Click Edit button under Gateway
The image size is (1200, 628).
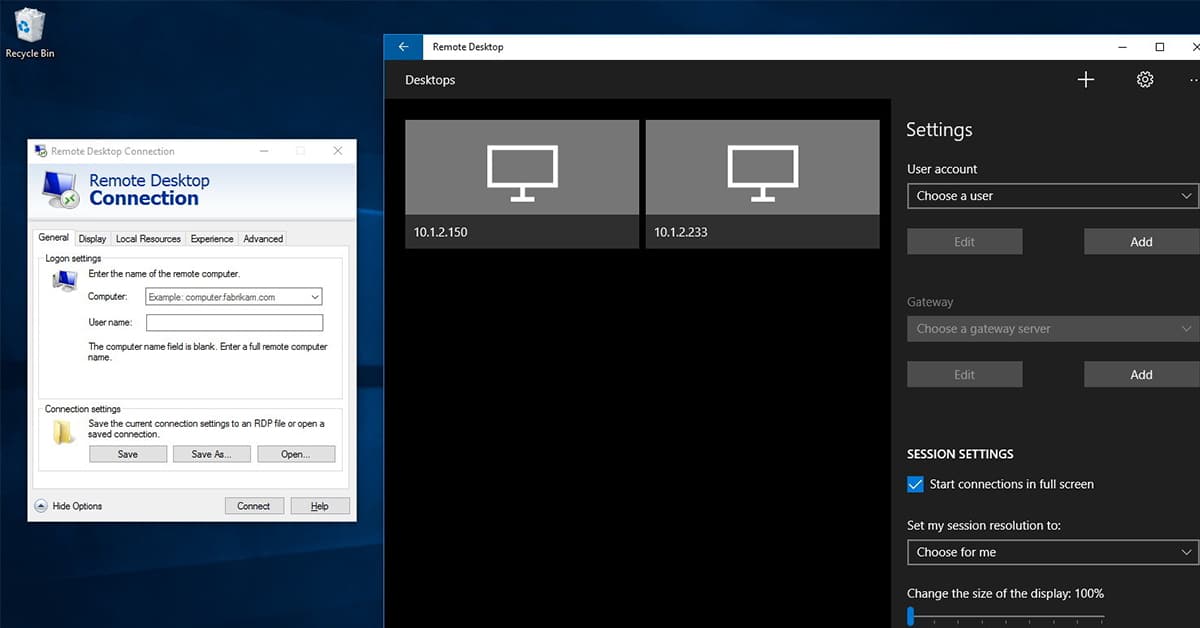(x=964, y=374)
